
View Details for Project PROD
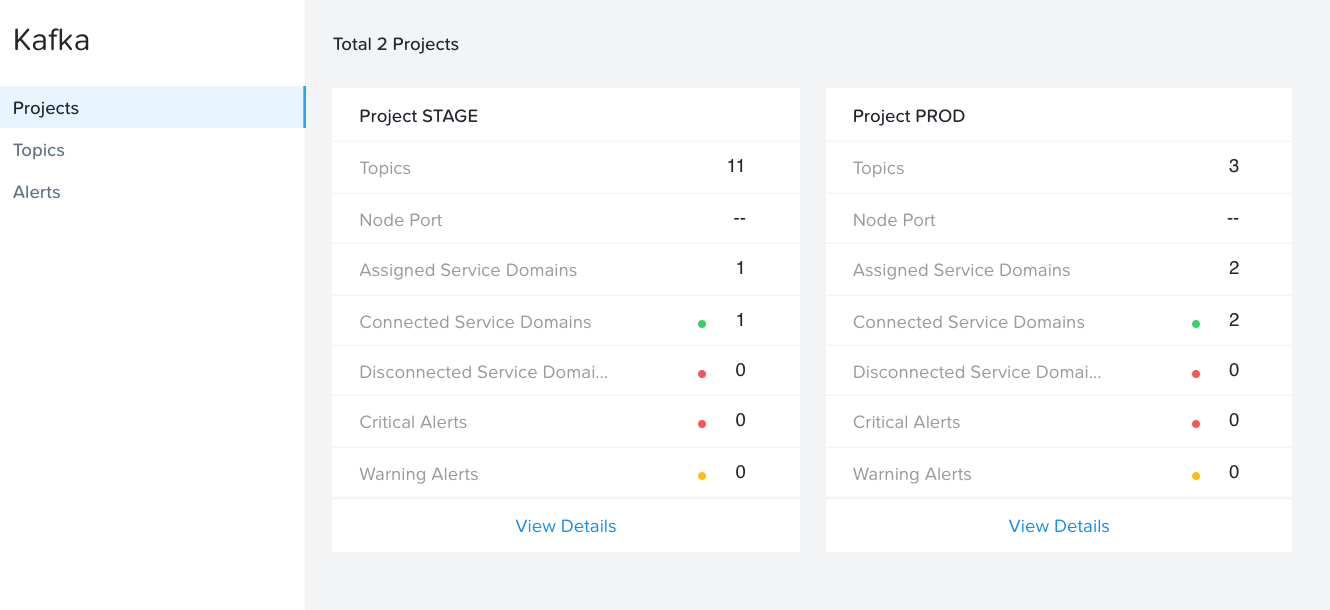coord(1059,526)
